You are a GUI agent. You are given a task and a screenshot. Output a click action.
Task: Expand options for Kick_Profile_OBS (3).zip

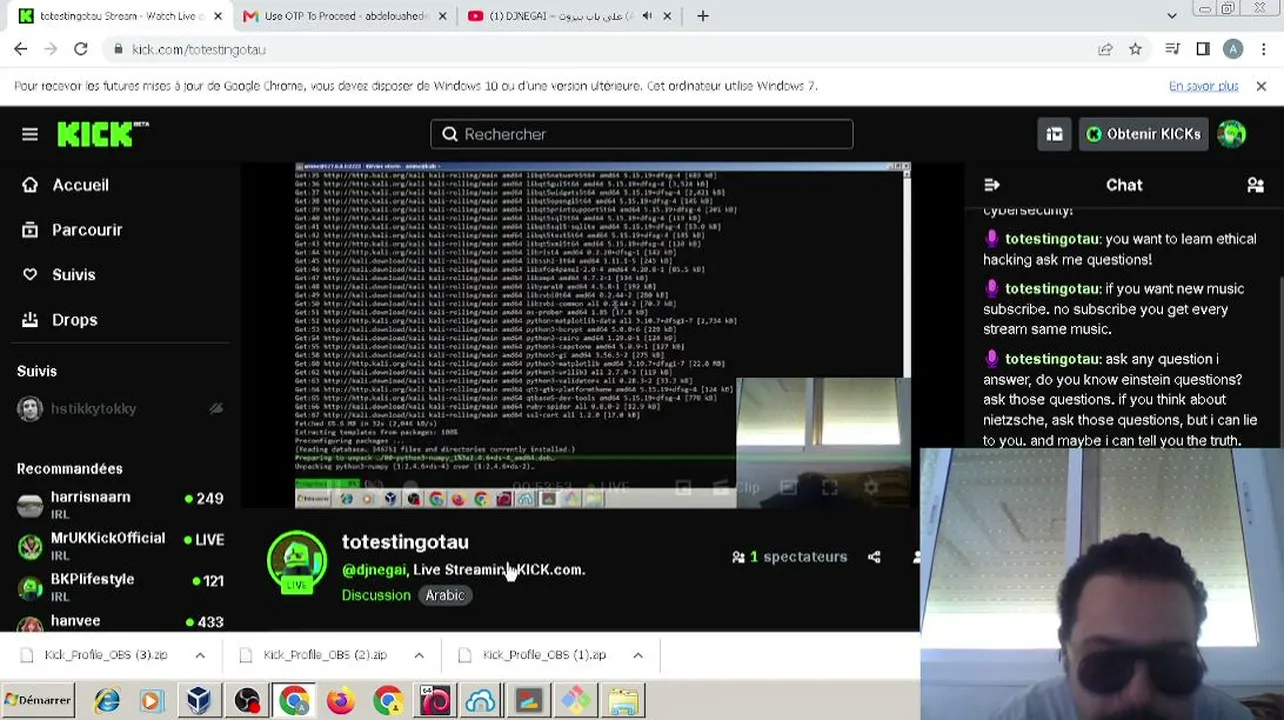coord(200,655)
